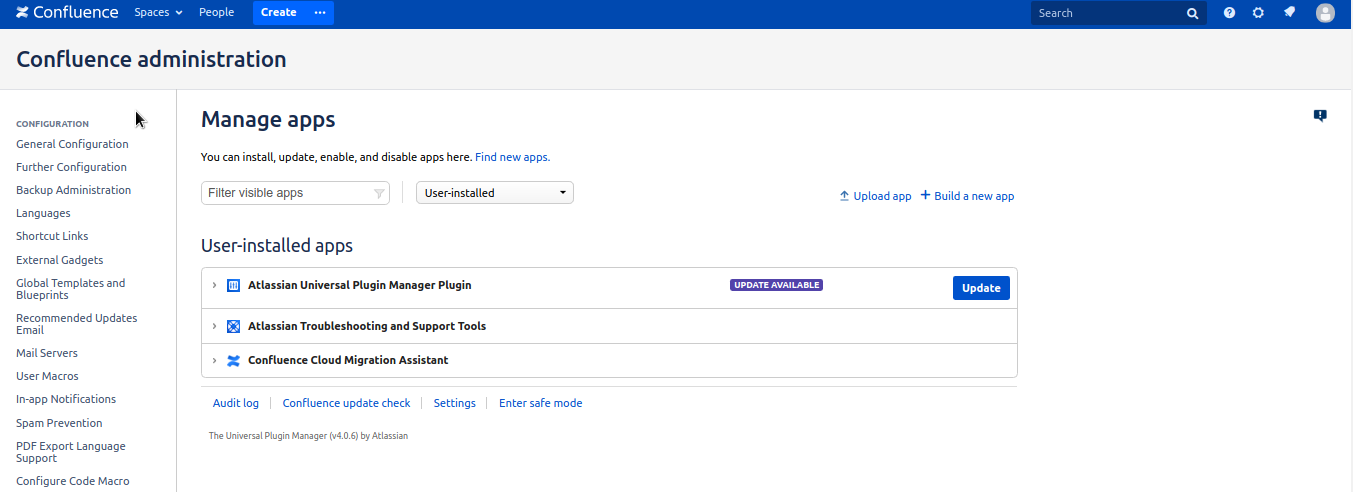Open External Gadgets in sidebar
Image resolution: width=1353 pixels, height=492 pixels.
(x=59, y=260)
